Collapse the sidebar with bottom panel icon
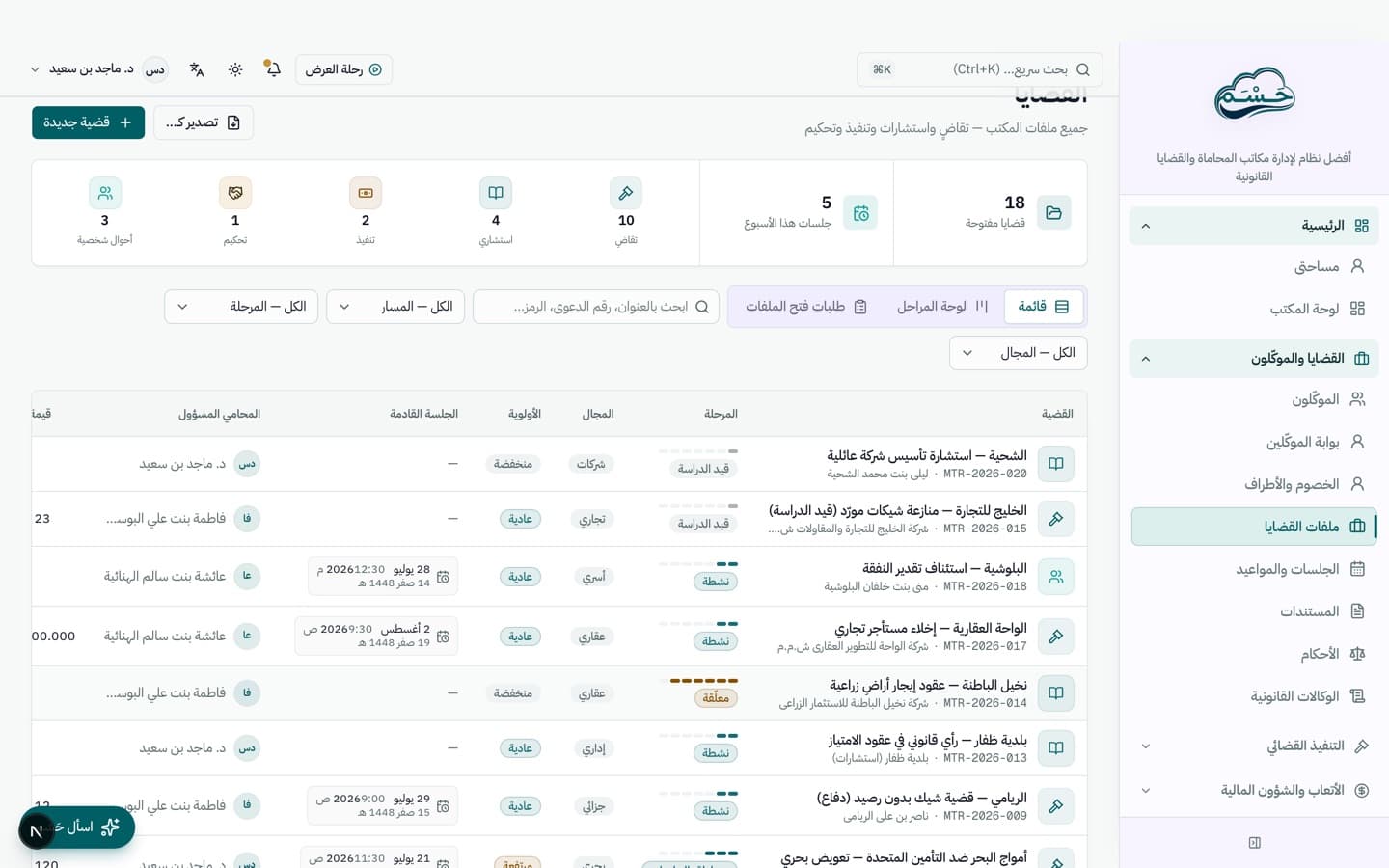The width and height of the screenshot is (1389, 868). click(1254, 843)
